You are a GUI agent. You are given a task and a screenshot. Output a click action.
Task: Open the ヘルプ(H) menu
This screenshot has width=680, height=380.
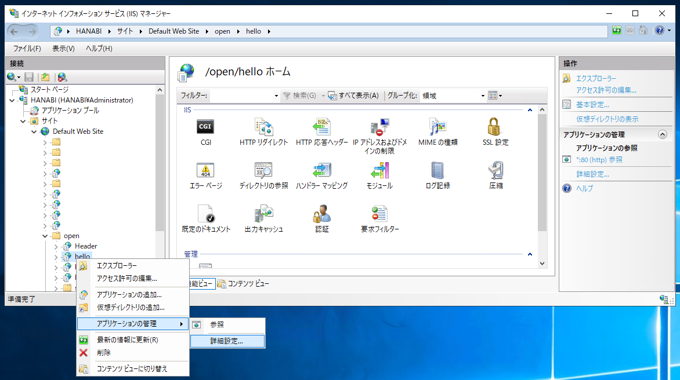pos(99,49)
